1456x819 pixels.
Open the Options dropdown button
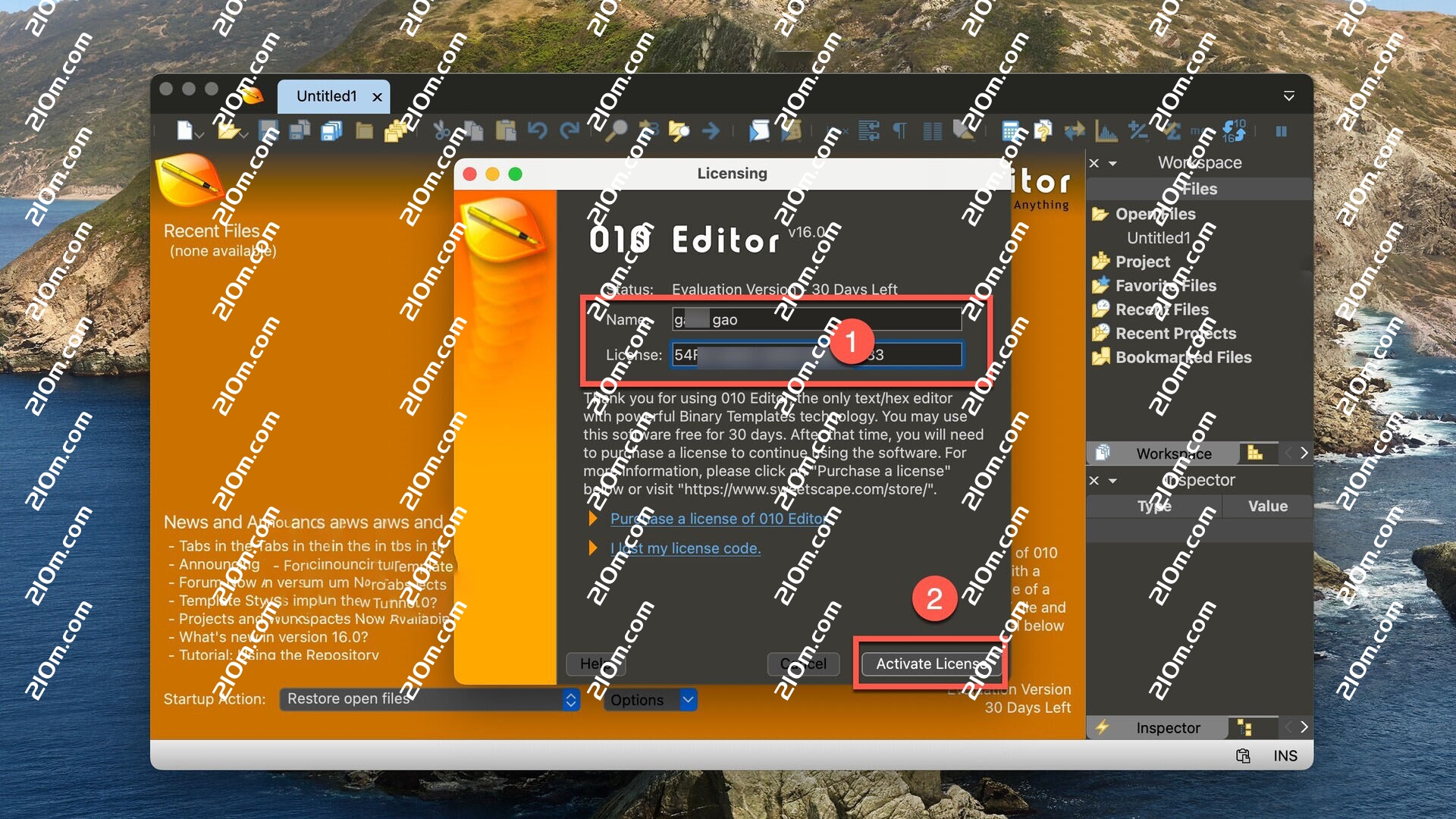coord(650,700)
